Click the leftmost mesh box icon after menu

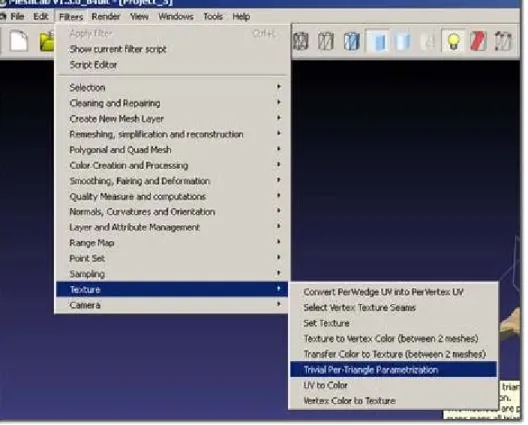pos(300,41)
